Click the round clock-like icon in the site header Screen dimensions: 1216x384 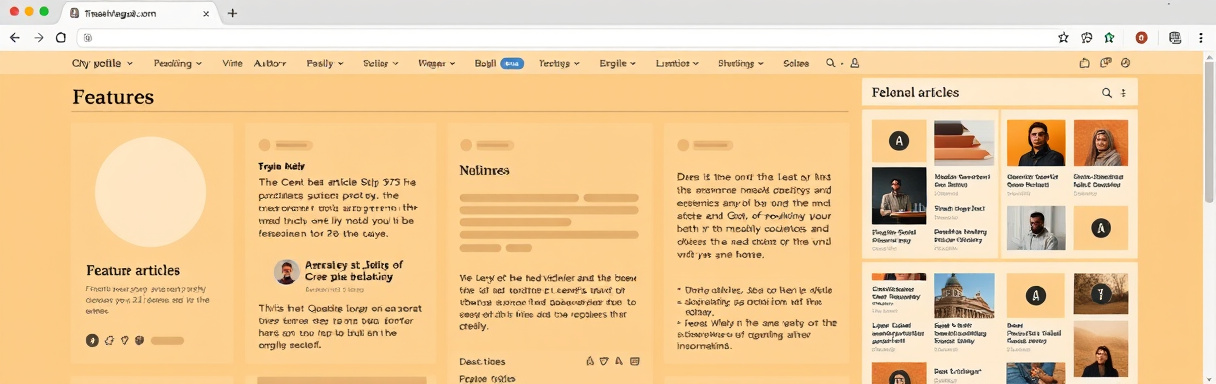point(1125,63)
